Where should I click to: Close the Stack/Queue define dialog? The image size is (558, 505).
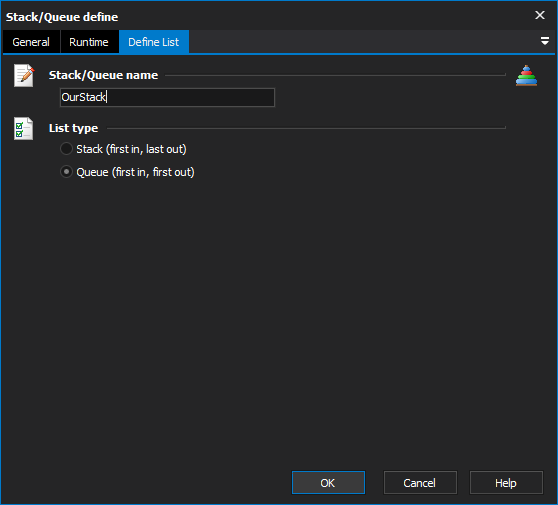click(540, 15)
